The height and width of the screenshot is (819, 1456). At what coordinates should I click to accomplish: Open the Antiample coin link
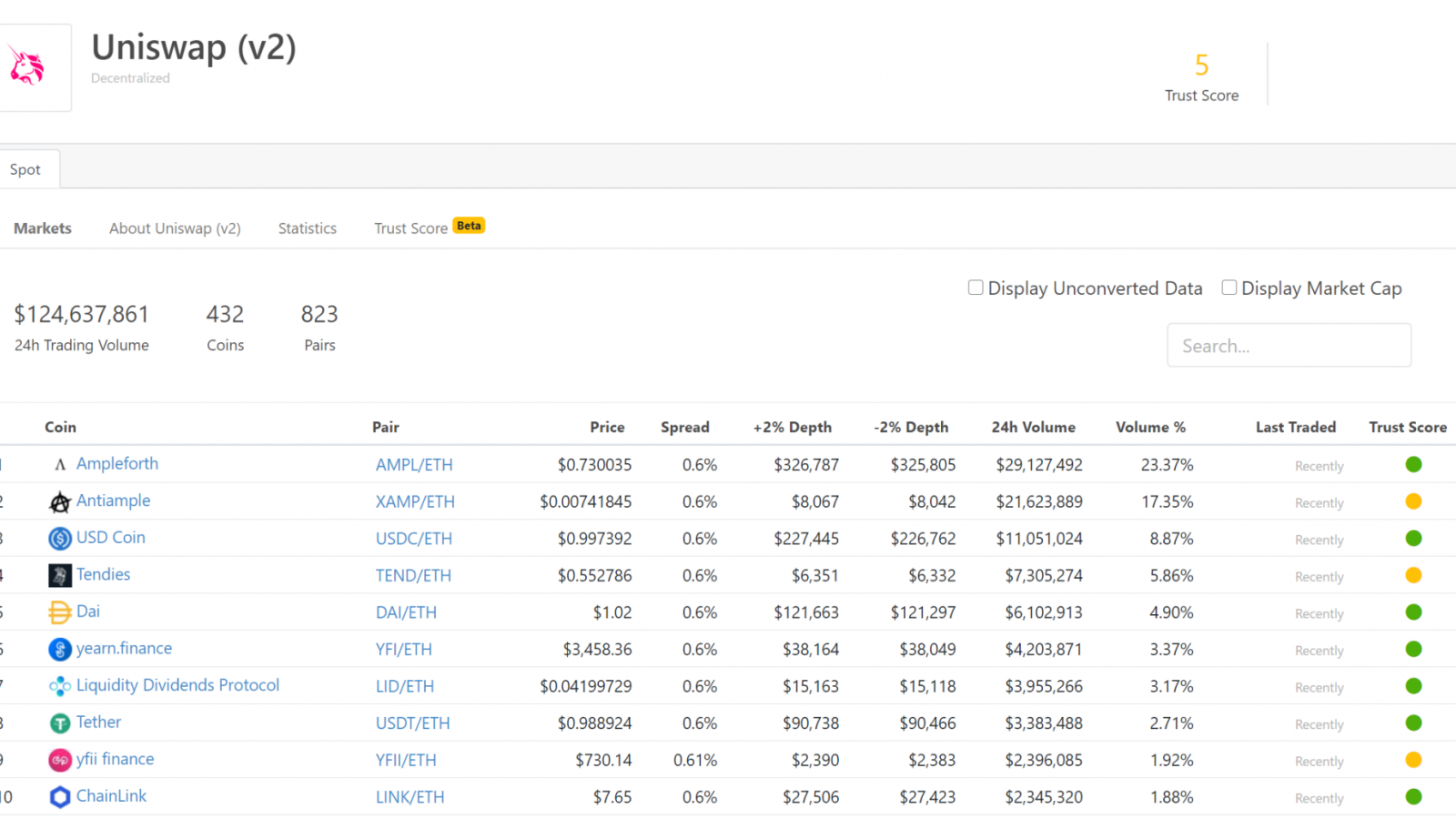click(x=113, y=500)
